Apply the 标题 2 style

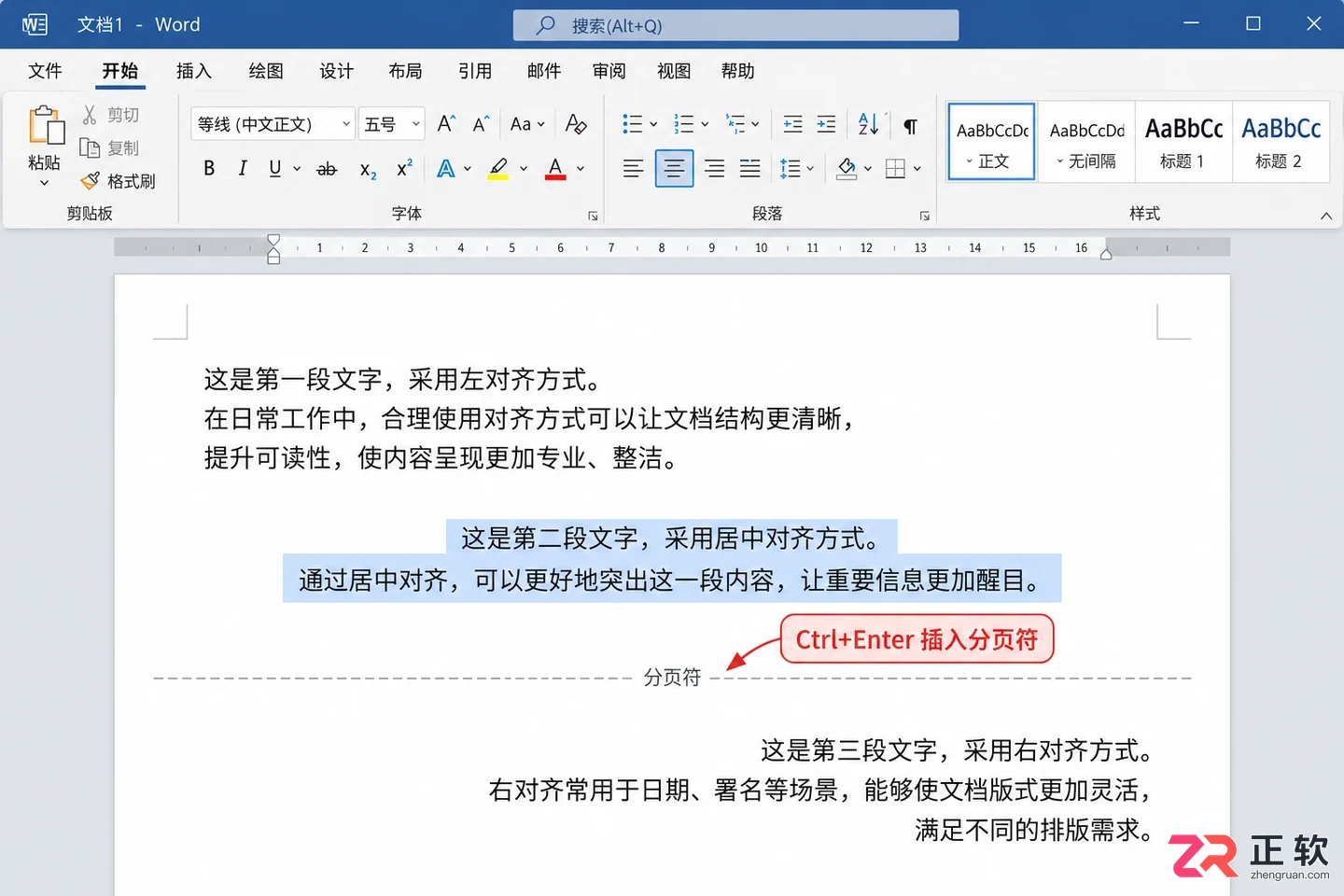[1281, 142]
